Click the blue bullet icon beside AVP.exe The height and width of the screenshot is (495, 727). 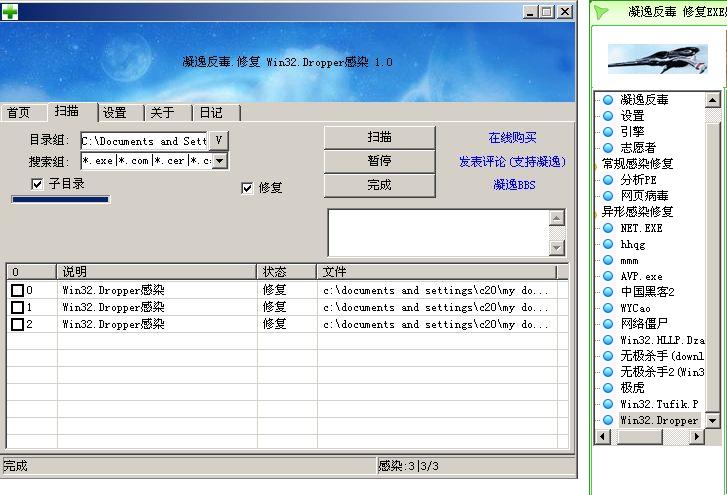(608, 276)
